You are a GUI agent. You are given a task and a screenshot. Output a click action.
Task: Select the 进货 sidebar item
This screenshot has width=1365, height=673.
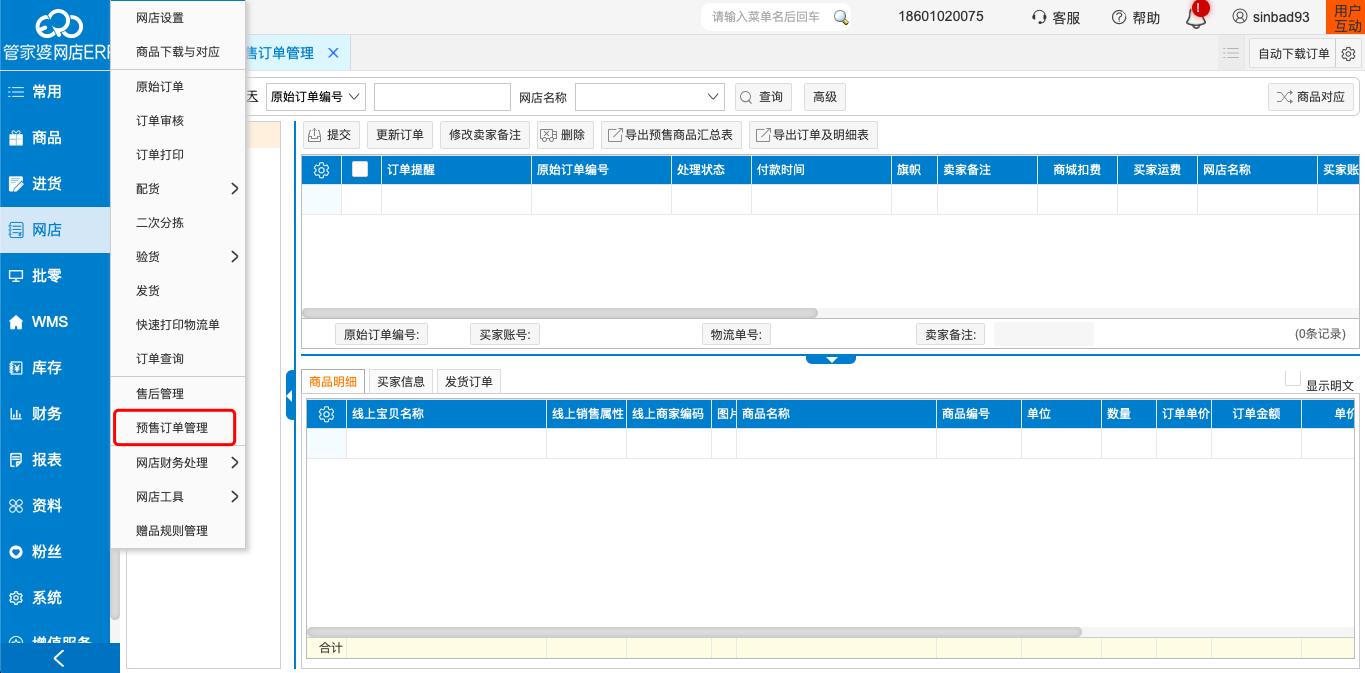pos(55,184)
